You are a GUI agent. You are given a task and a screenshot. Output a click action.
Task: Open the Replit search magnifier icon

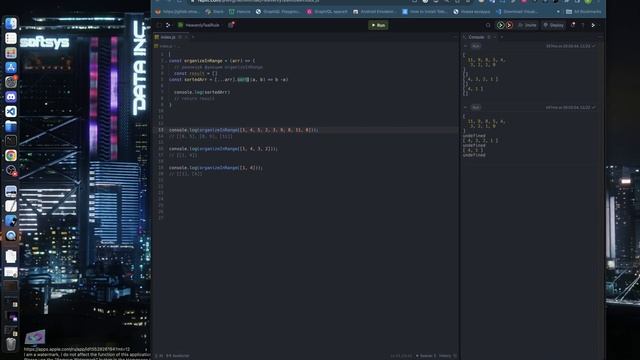[x=488, y=25]
